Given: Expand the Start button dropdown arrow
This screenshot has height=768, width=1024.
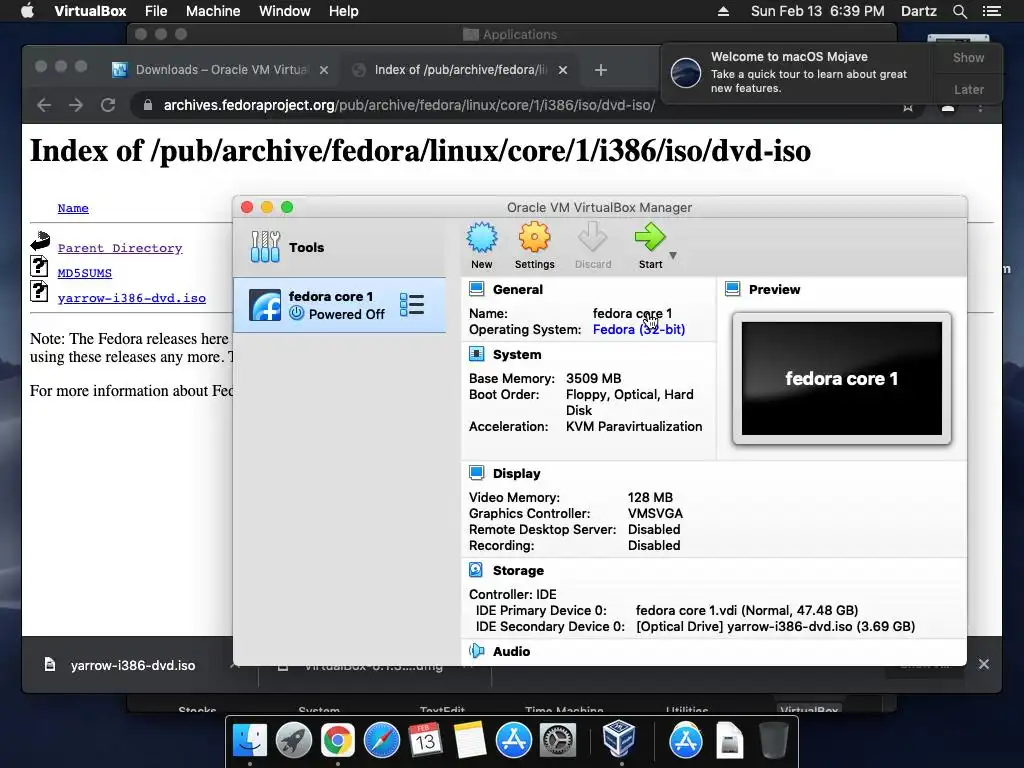Looking at the screenshot, I should point(673,255).
